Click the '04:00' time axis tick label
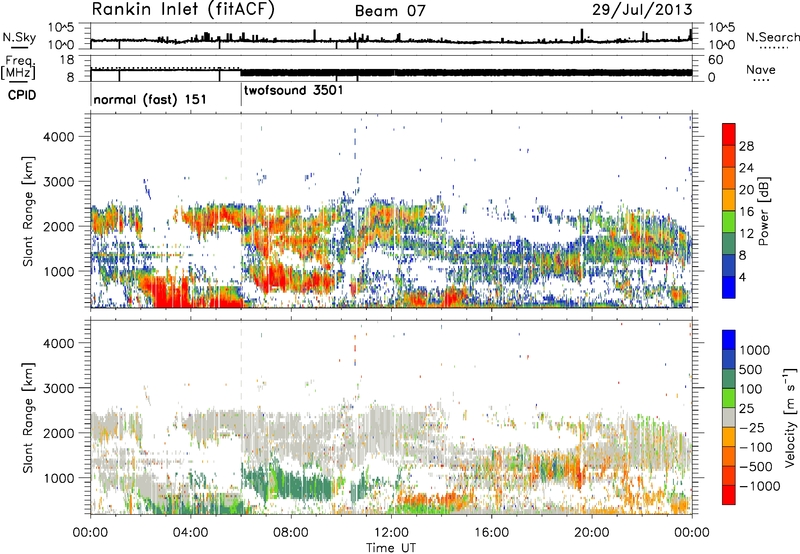Viewport: 800px width, 554px height. click(x=190, y=533)
